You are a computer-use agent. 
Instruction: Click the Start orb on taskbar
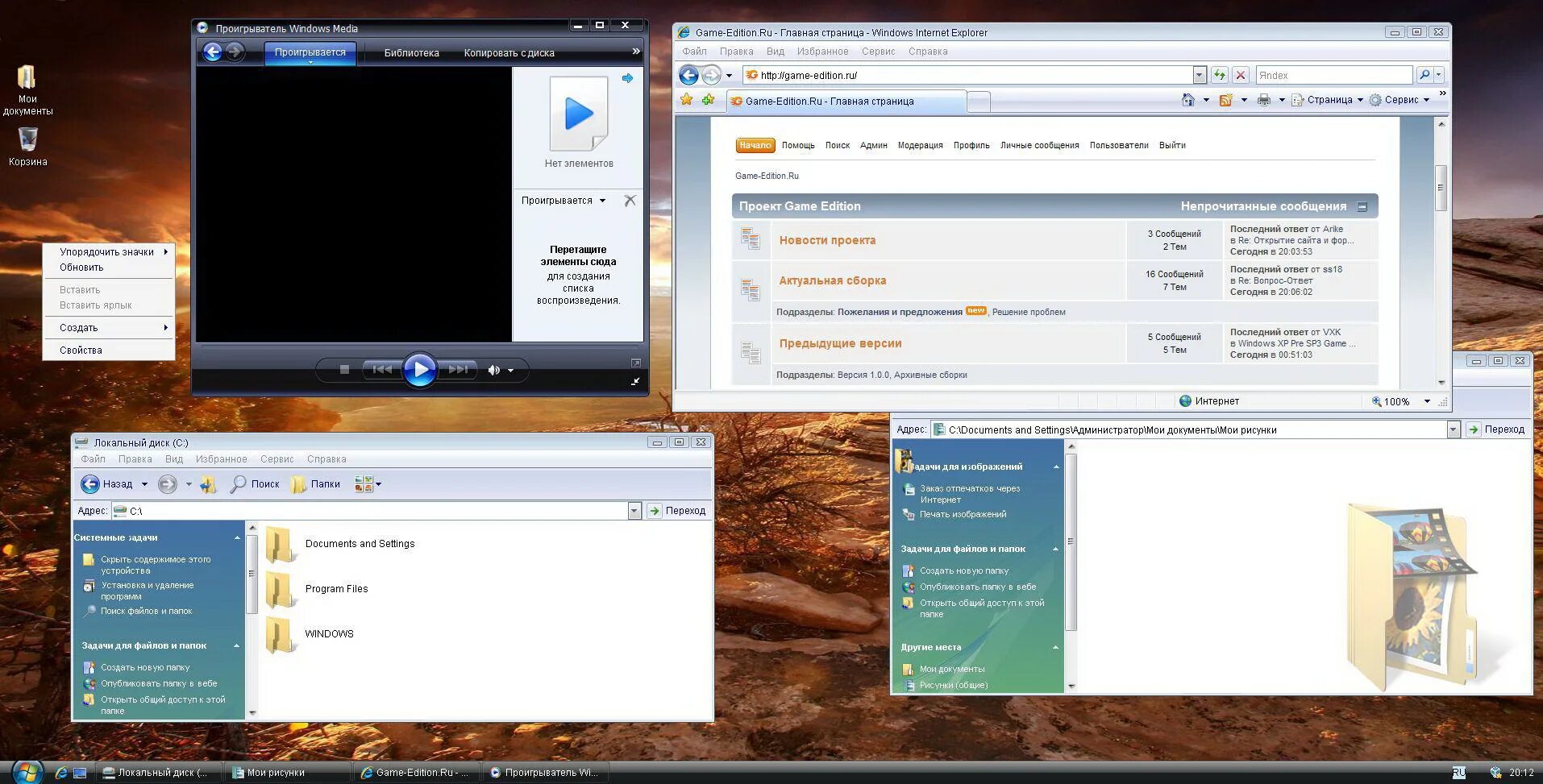point(27,772)
